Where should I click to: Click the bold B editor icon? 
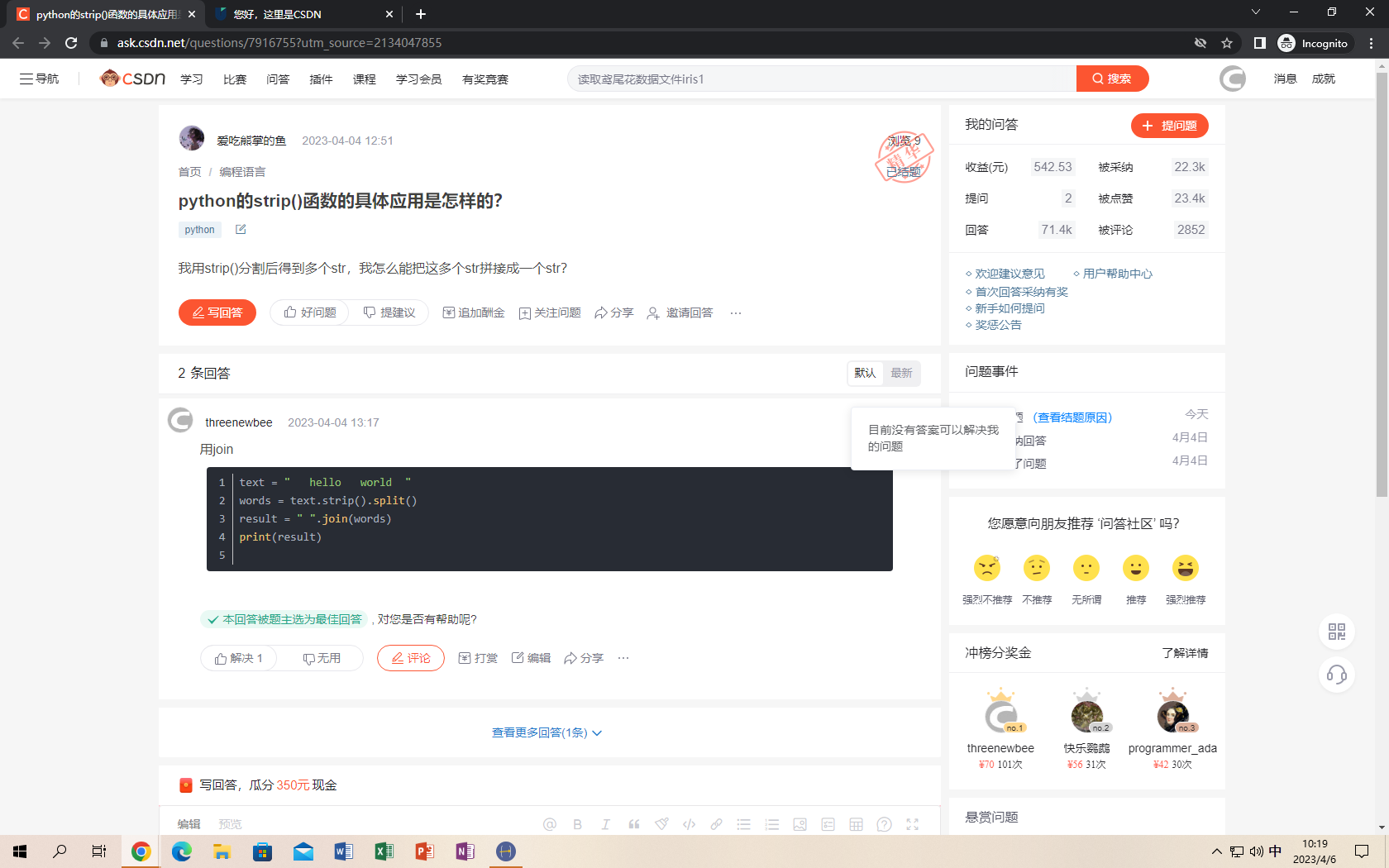pyautogui.click(x=578, y=824)
